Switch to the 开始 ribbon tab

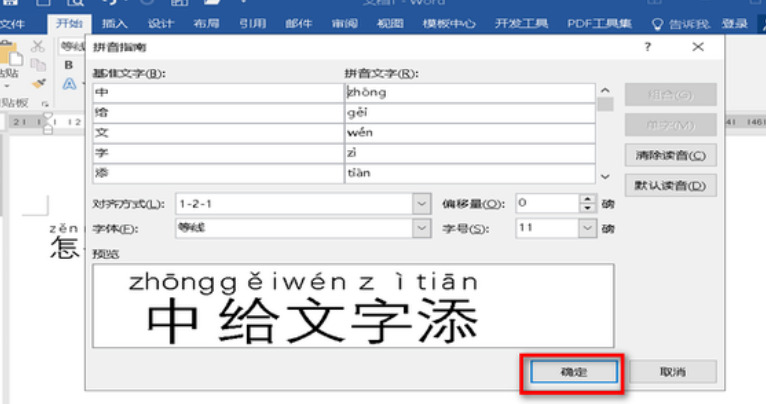(69, 24)
